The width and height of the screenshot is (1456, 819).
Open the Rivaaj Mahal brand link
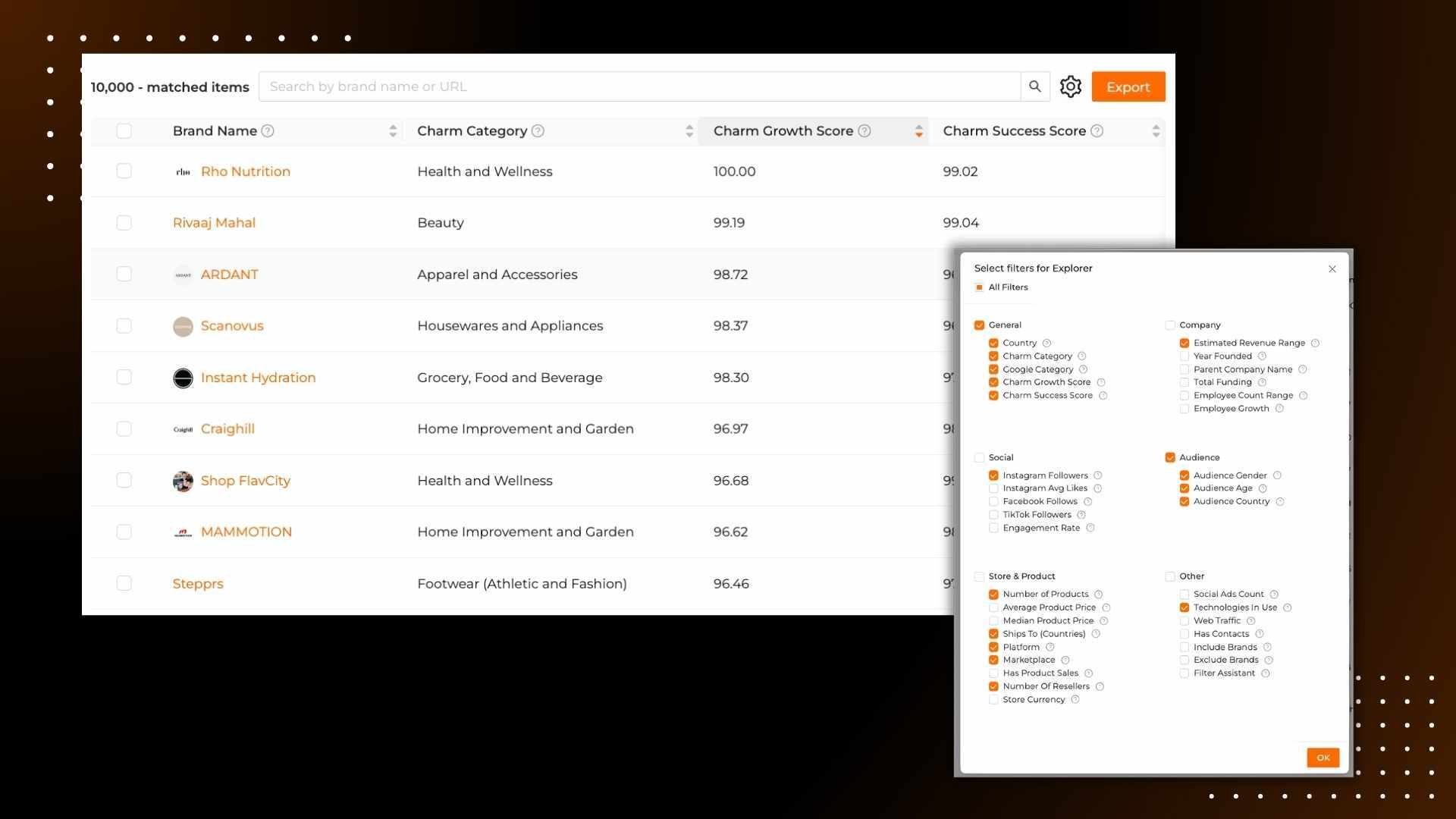click(x=214, y=223)
